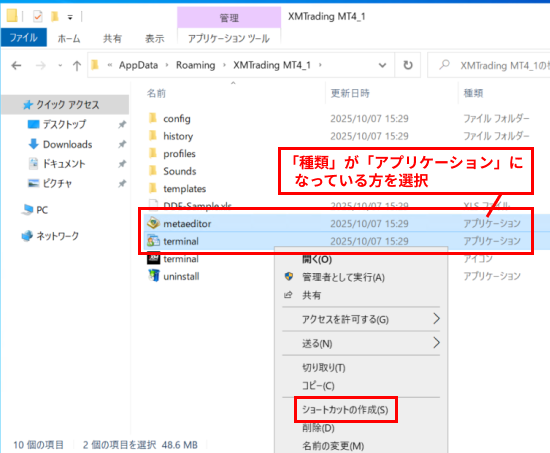Choose 共有 from the context menu
Image resolution: width=550 pixels, height=453 pixels.
(x=311, y=295)
